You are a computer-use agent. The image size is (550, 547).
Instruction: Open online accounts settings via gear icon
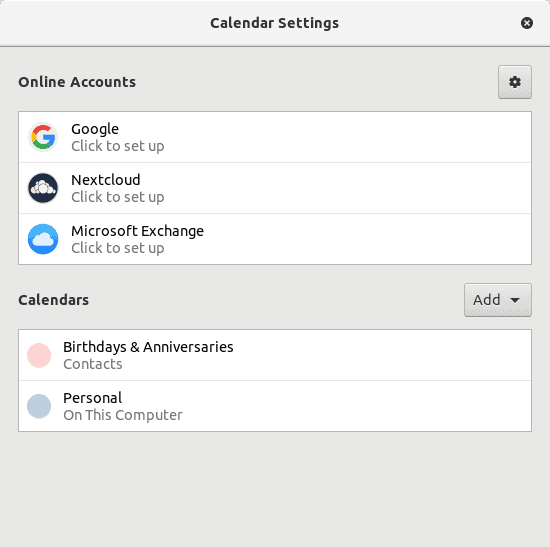(x=515, y=82)
